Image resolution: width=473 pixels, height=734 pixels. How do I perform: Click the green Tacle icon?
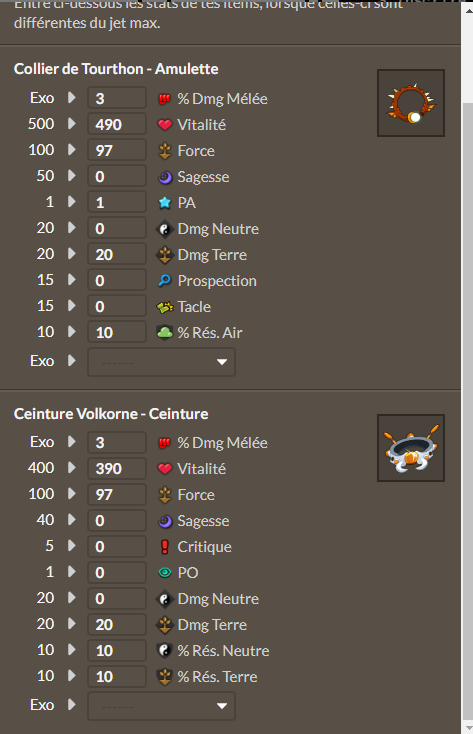click(164, 307)
